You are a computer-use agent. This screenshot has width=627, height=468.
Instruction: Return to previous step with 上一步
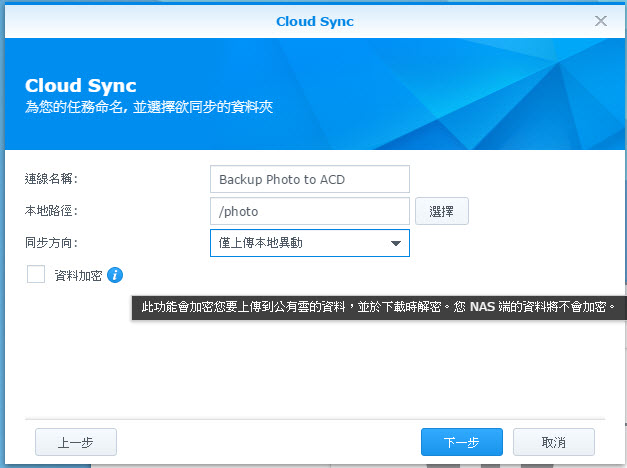pos(76,442)
